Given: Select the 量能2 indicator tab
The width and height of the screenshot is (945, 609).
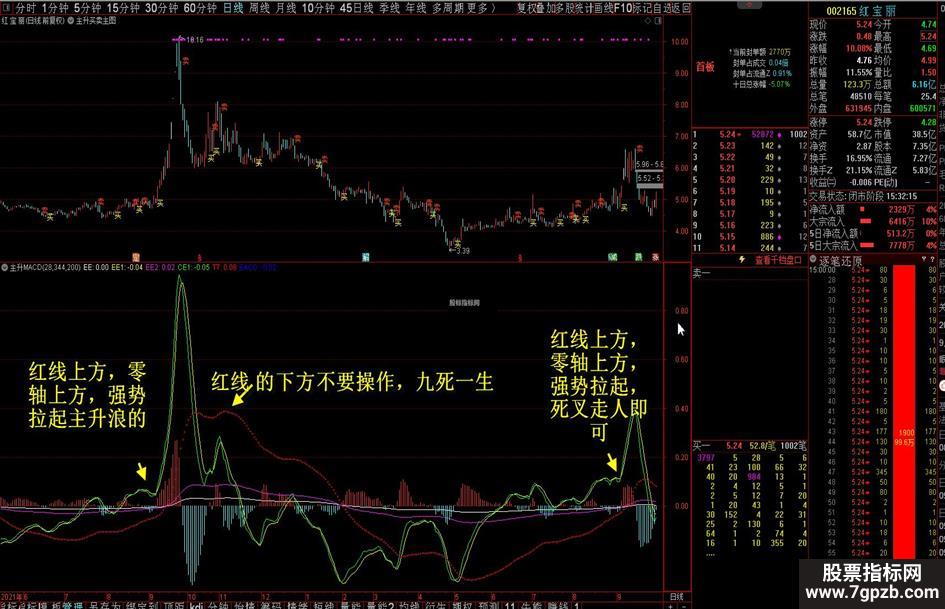Looking at the screenshot, I should pos(380,605).
